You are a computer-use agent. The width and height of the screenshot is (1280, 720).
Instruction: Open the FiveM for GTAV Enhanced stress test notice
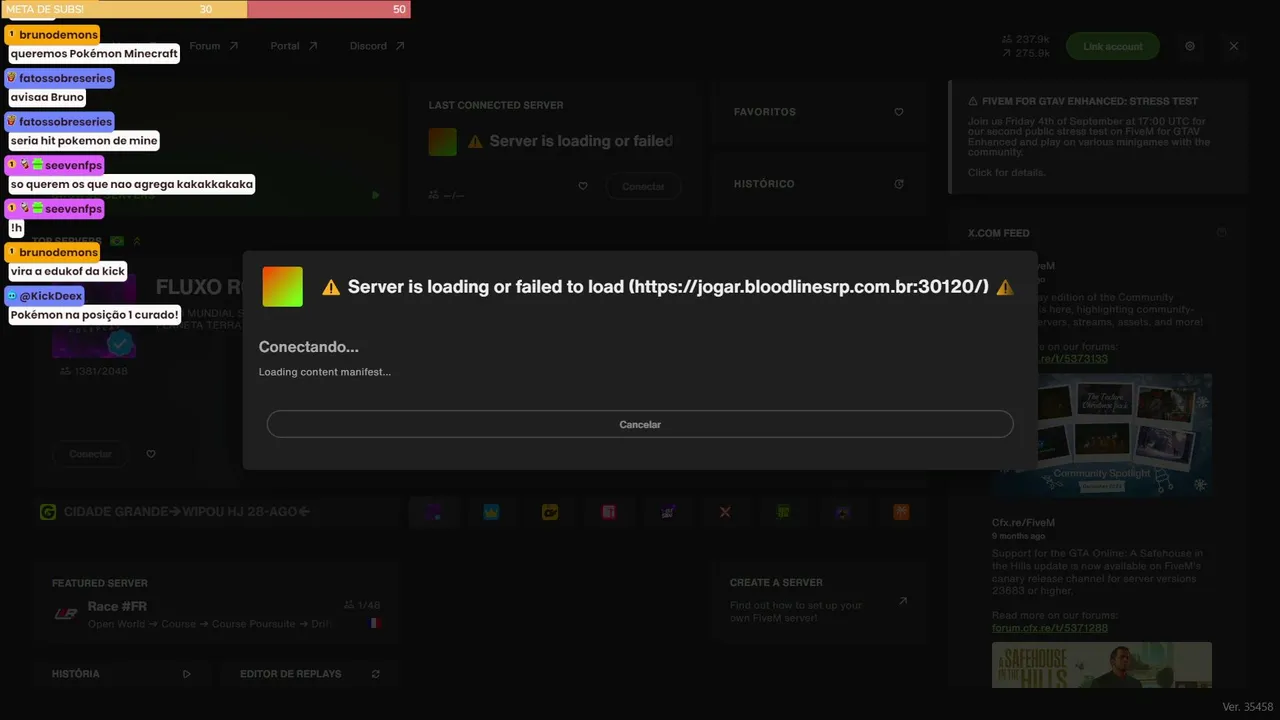(1099, 136)
